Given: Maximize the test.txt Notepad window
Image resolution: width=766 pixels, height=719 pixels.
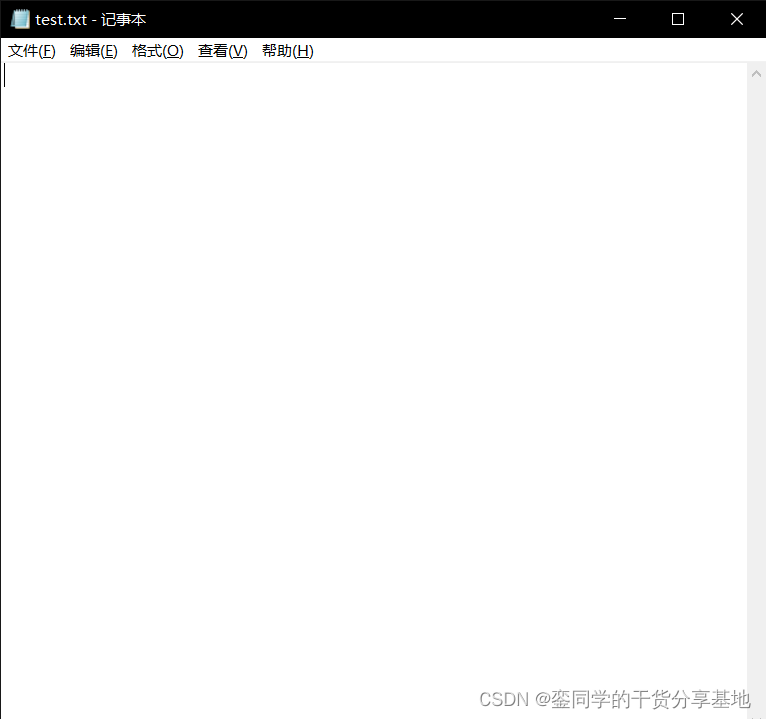Looking at the screenshot, I should pyautogui.click(x=678, y=19).
